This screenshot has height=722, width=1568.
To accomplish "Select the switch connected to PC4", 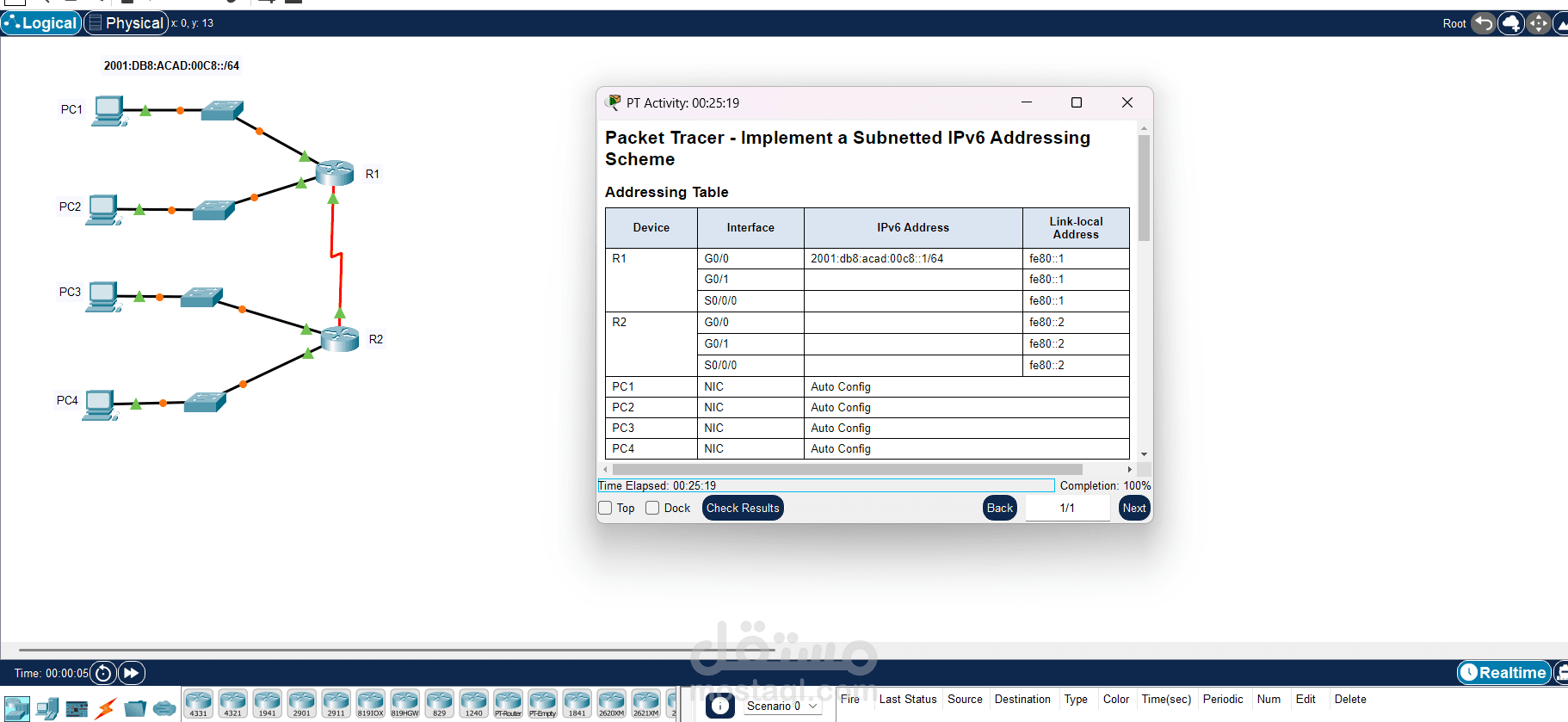I will 206,402.
